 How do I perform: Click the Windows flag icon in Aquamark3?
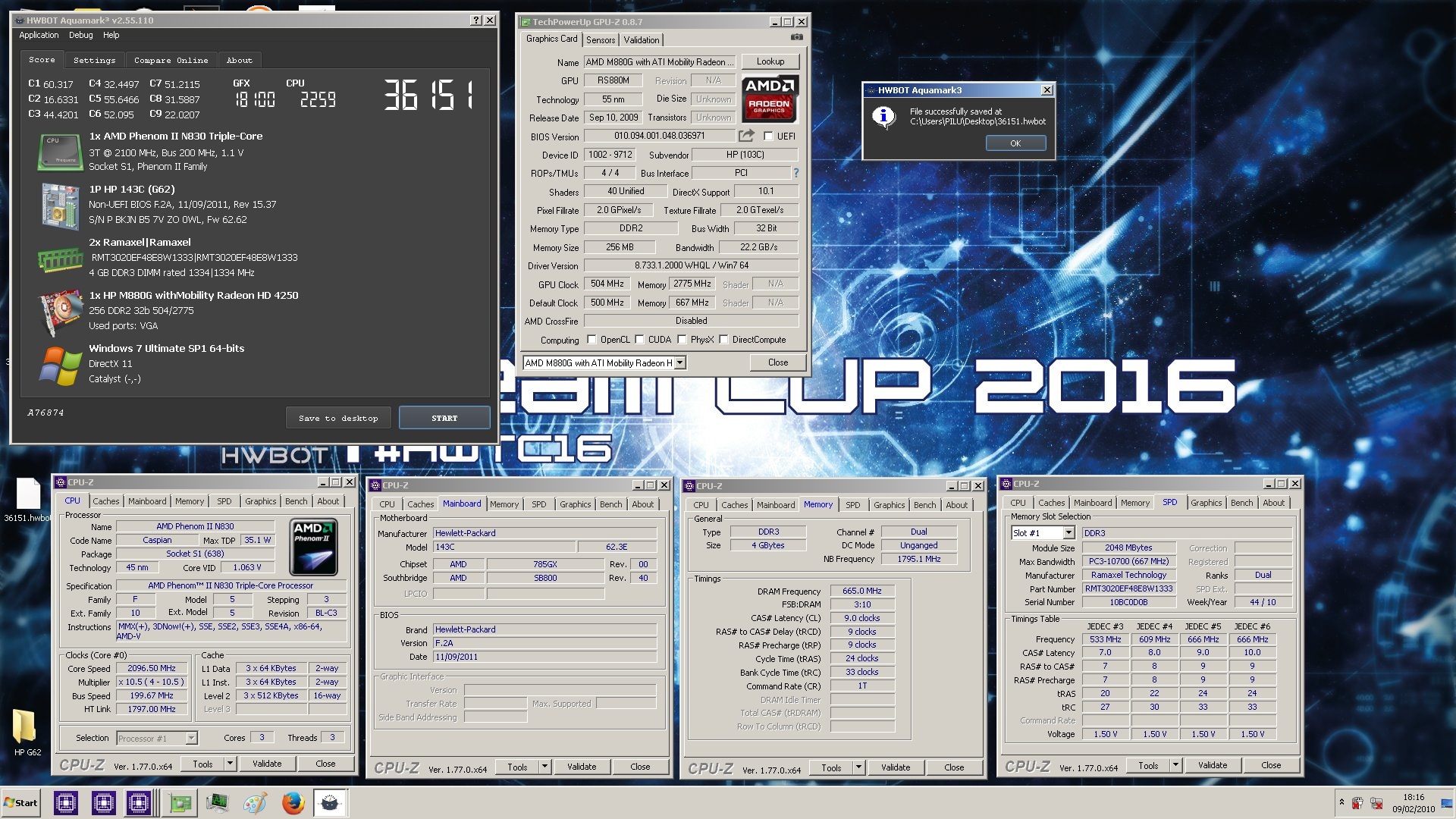point(60,366)
